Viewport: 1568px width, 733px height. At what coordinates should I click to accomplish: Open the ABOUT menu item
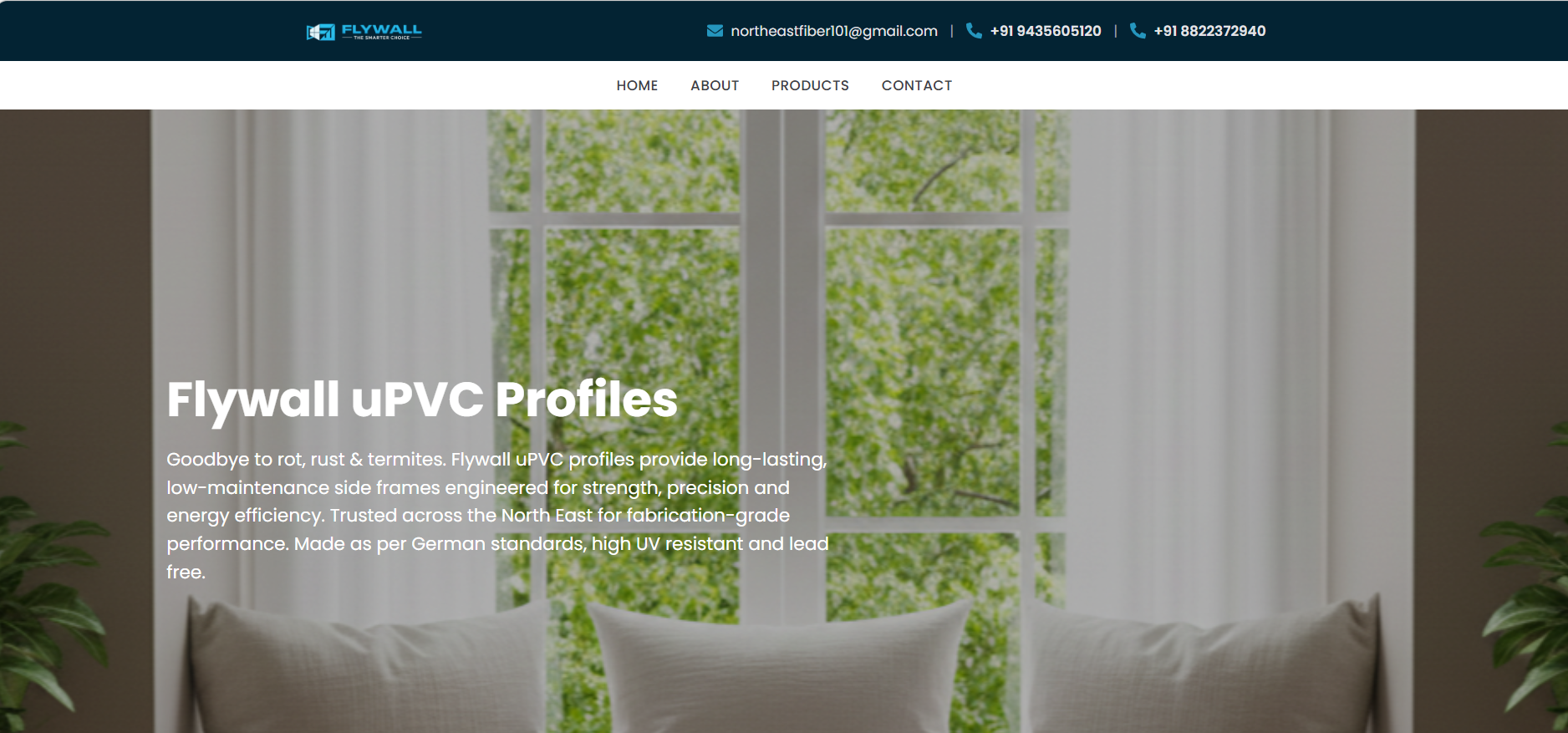(x=715, y=85)
